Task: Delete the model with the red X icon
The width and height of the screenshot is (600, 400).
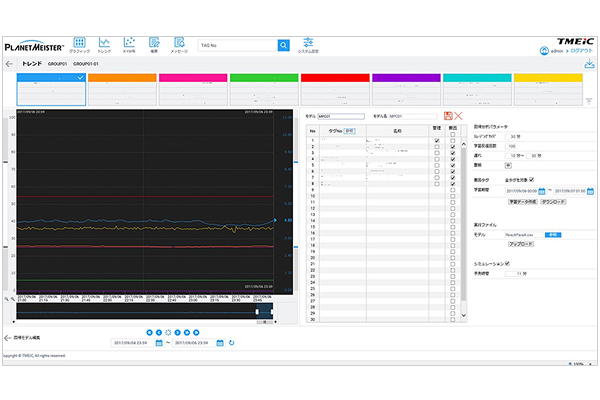Action: pyautogui.click(x=458, y=117)
